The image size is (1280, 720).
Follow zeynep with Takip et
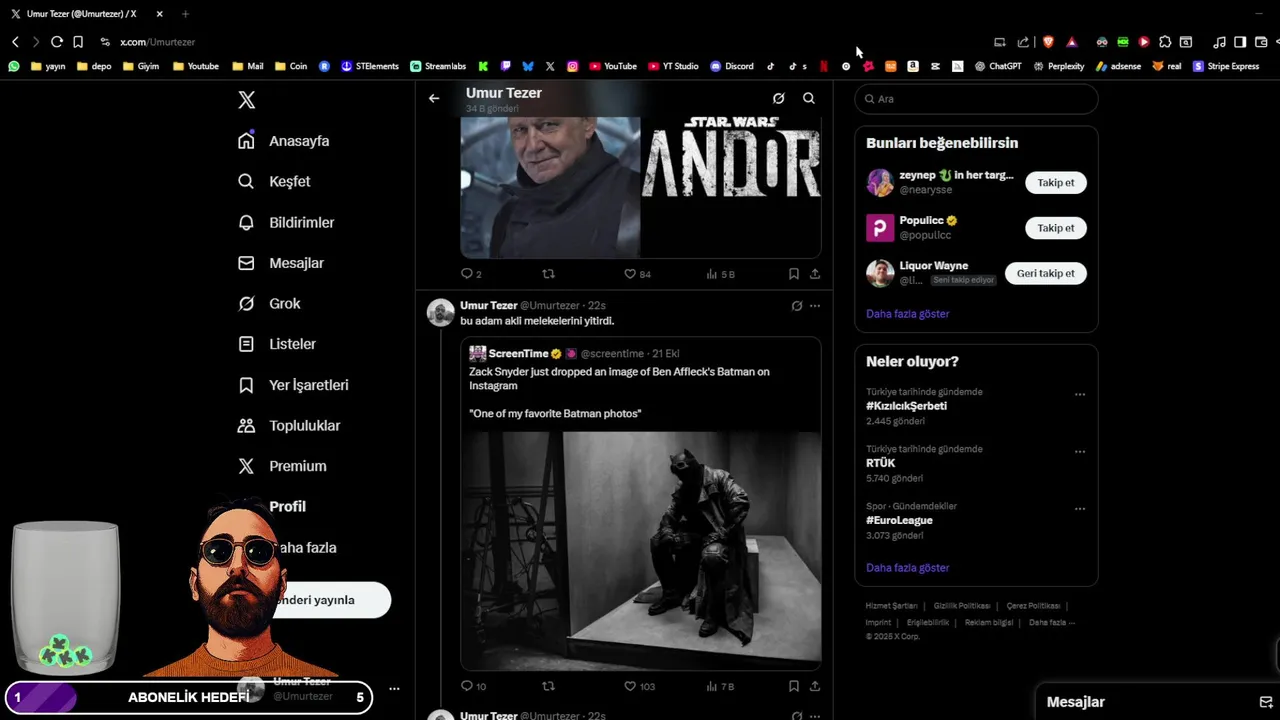1056,183
